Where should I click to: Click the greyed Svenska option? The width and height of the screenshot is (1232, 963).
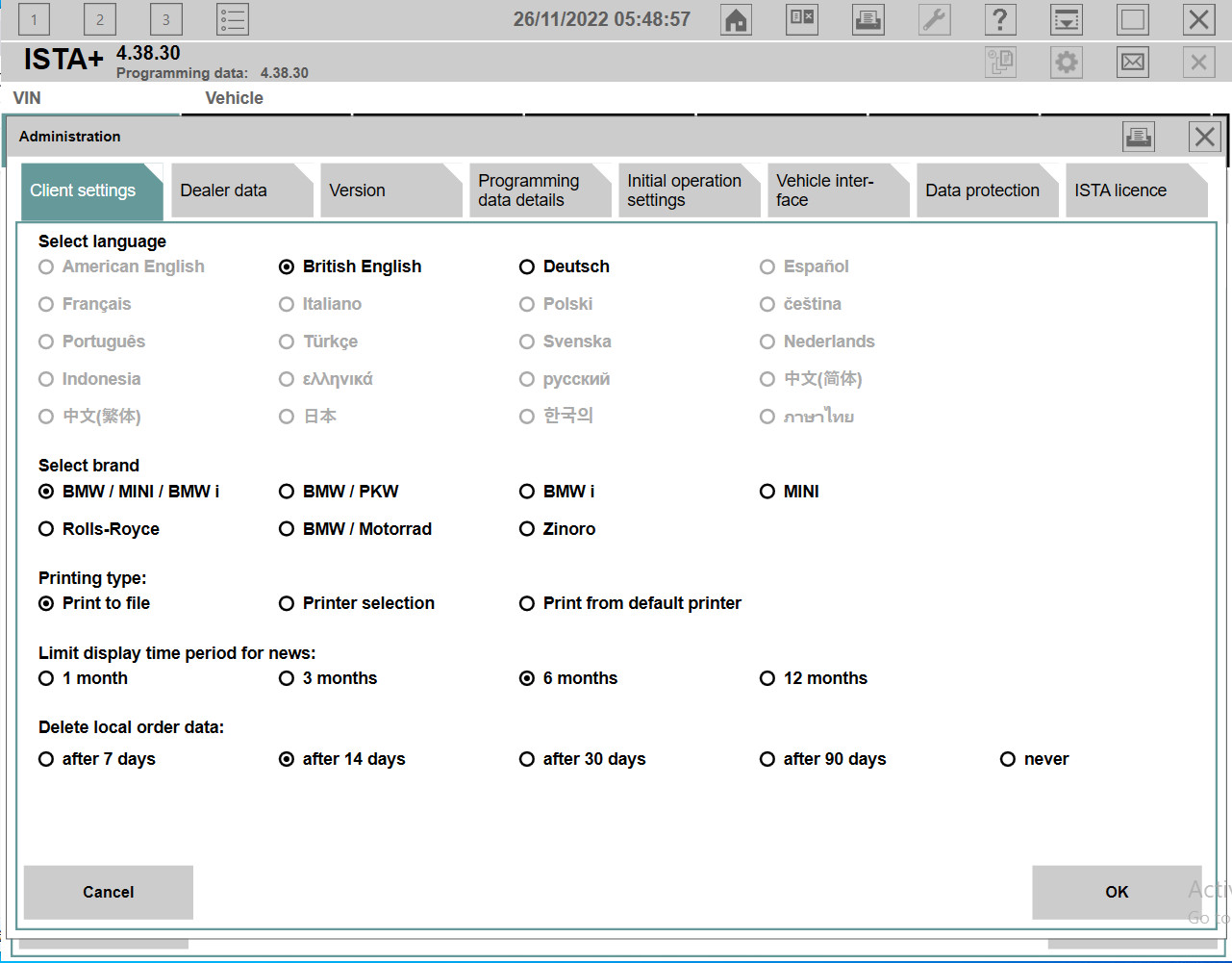(x=566, y=342)
